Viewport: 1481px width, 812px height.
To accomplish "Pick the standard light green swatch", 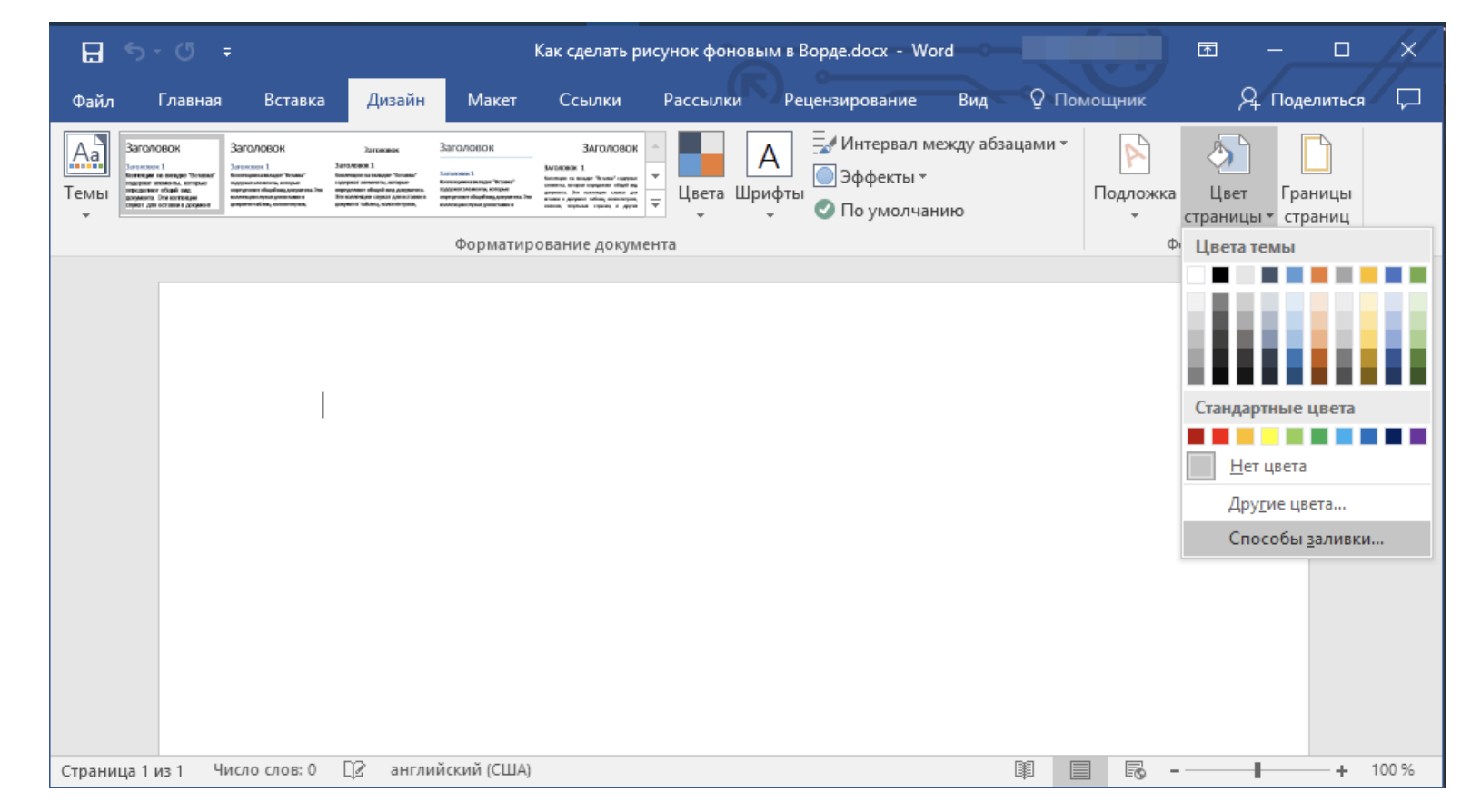I will 1295,436.
